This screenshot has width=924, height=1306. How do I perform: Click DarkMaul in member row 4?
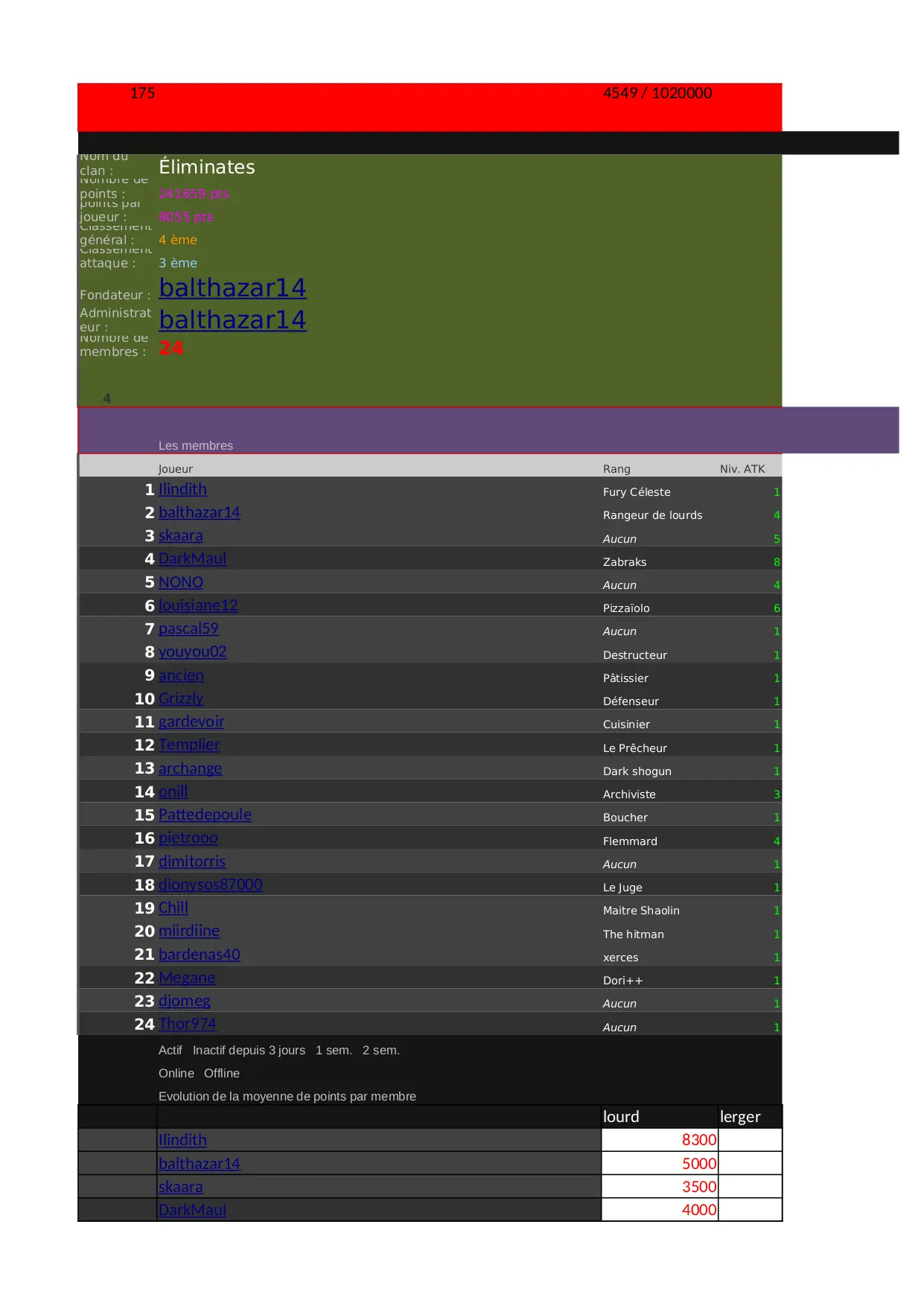(192, 559)
